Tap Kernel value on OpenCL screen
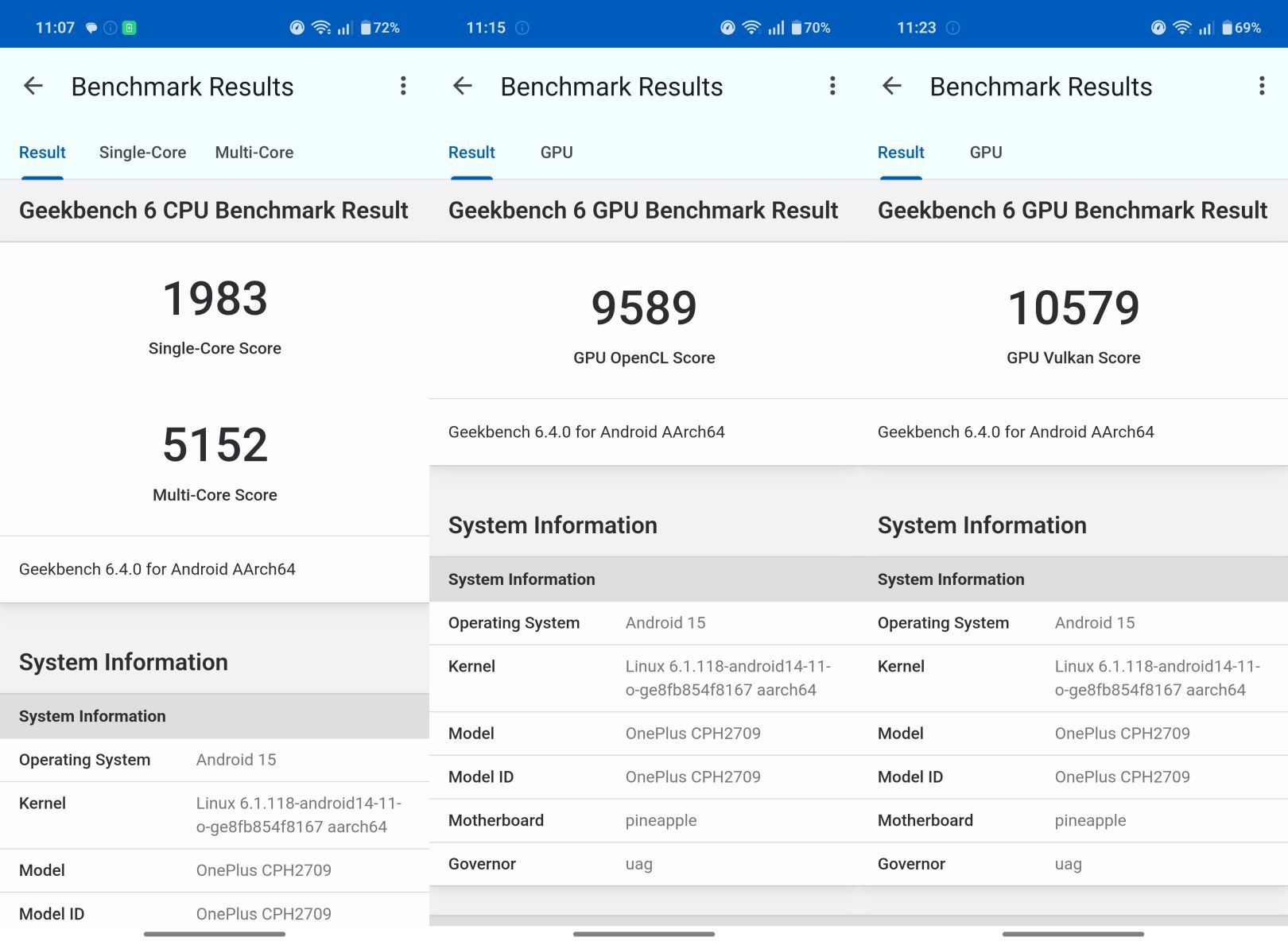The height and width of the screenshot is (945, 1288). [x=728, y=678]
